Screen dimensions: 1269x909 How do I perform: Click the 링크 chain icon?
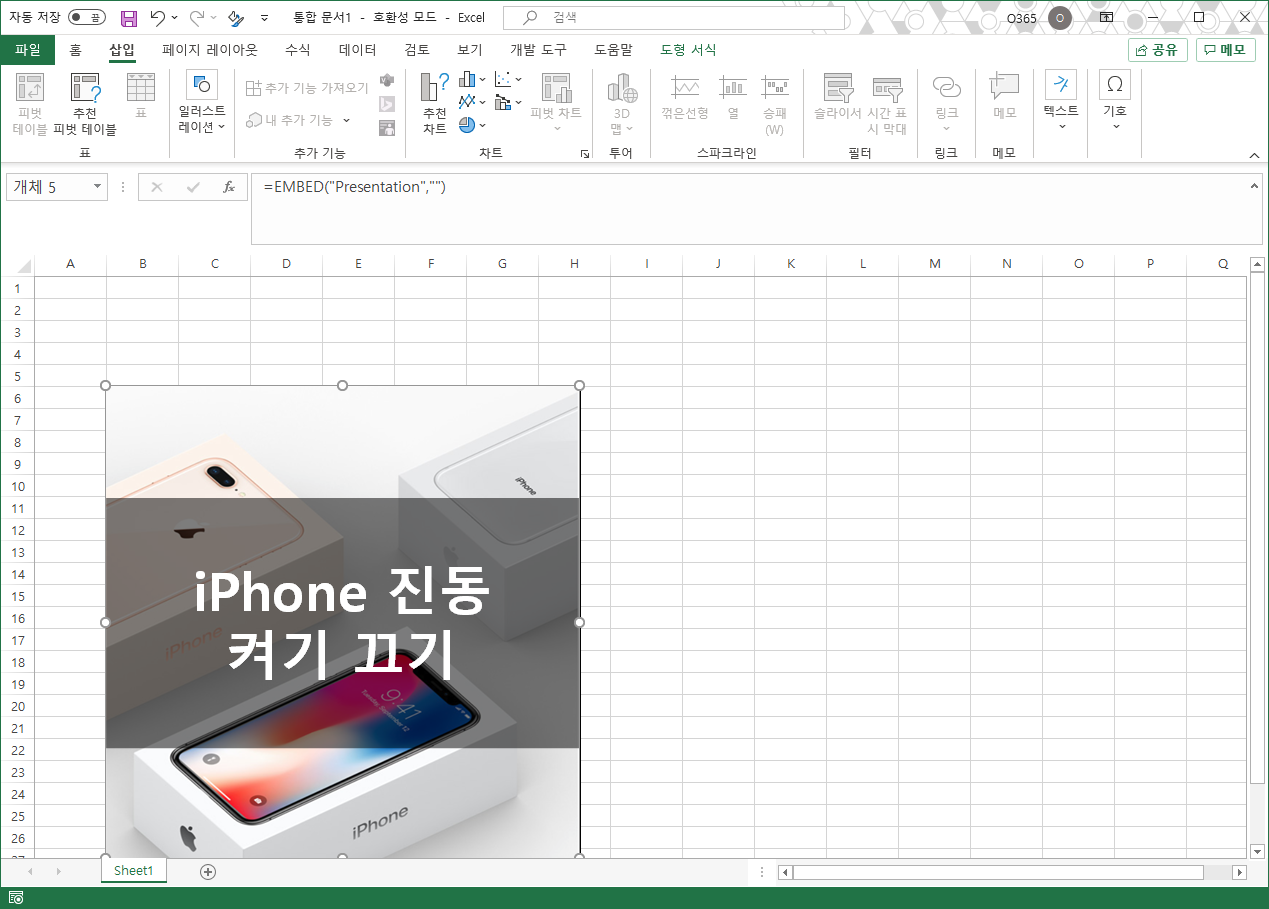tap(946, 104)
